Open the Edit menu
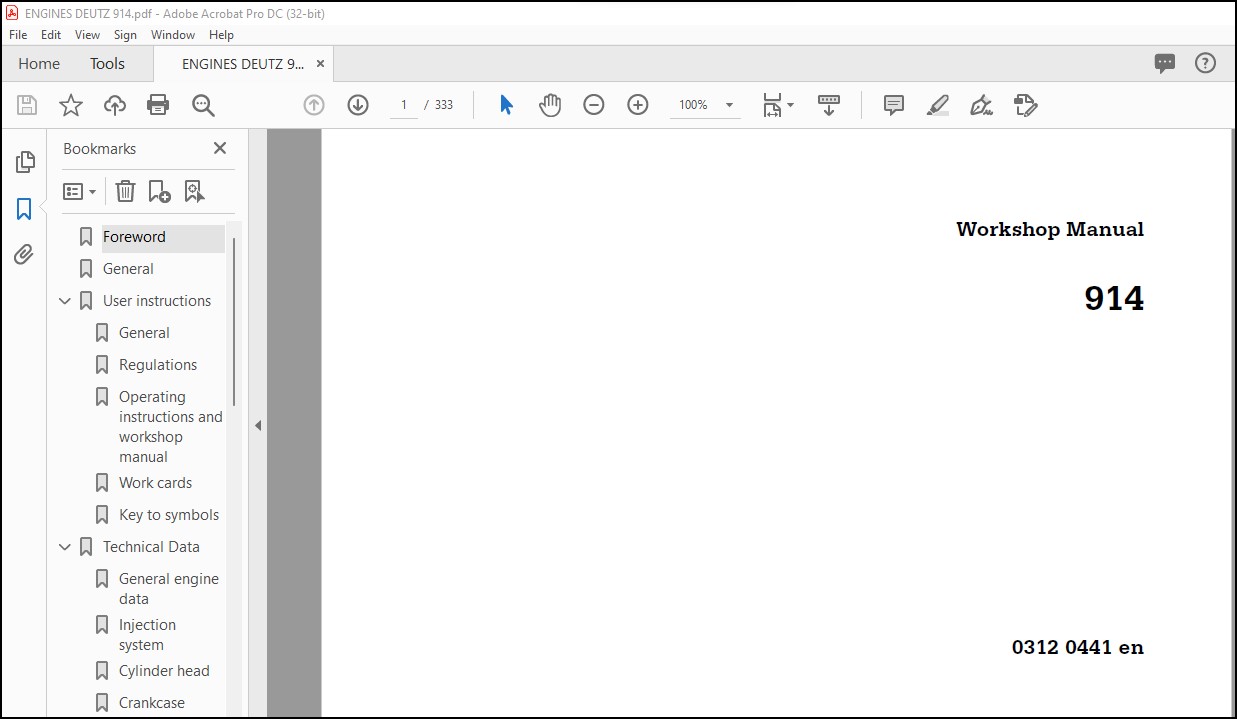Image resolution: width=1237 pixels, height=719 pixels. [51, 34]
